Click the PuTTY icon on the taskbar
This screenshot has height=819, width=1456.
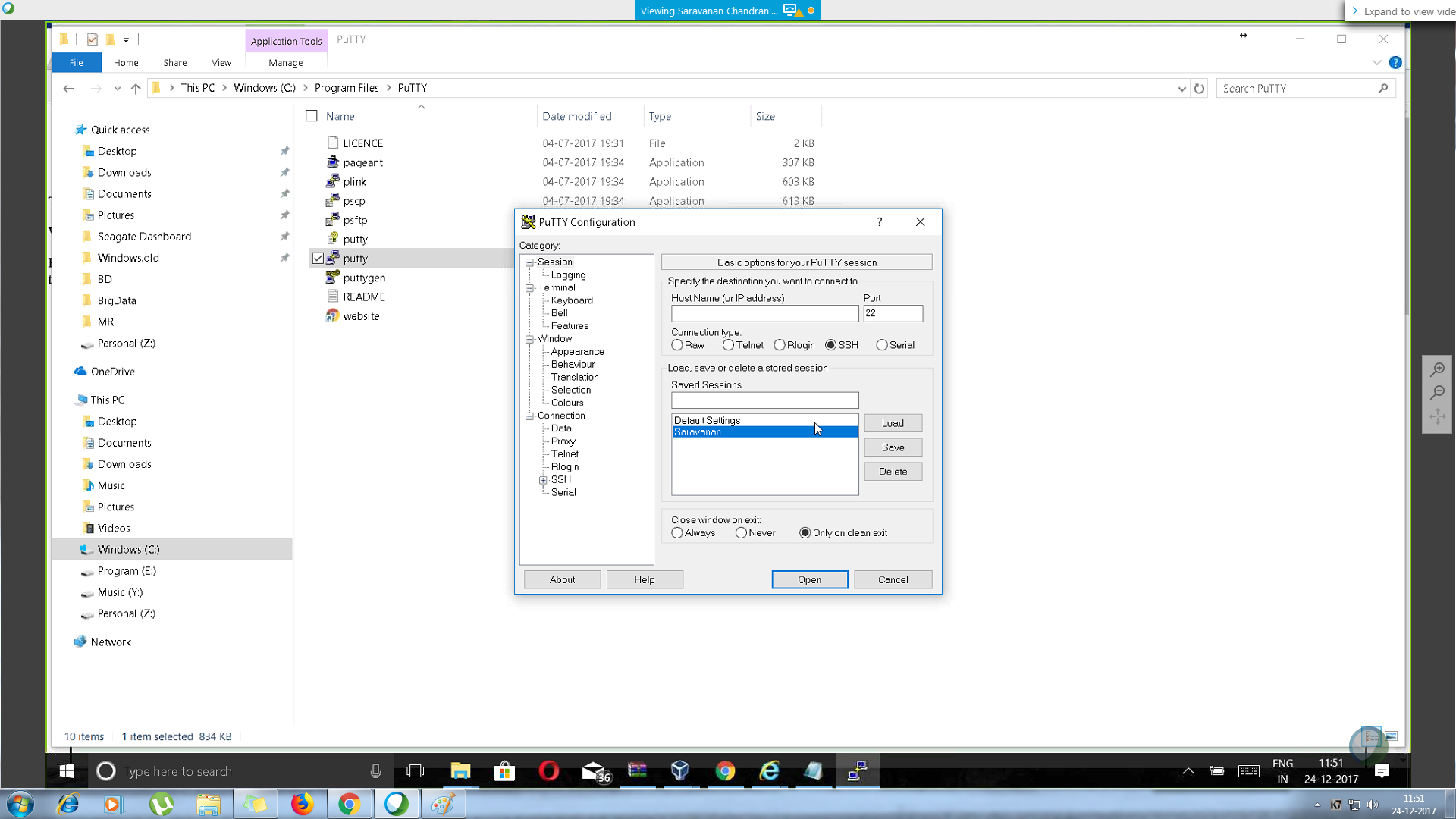[x=857, y=771]
